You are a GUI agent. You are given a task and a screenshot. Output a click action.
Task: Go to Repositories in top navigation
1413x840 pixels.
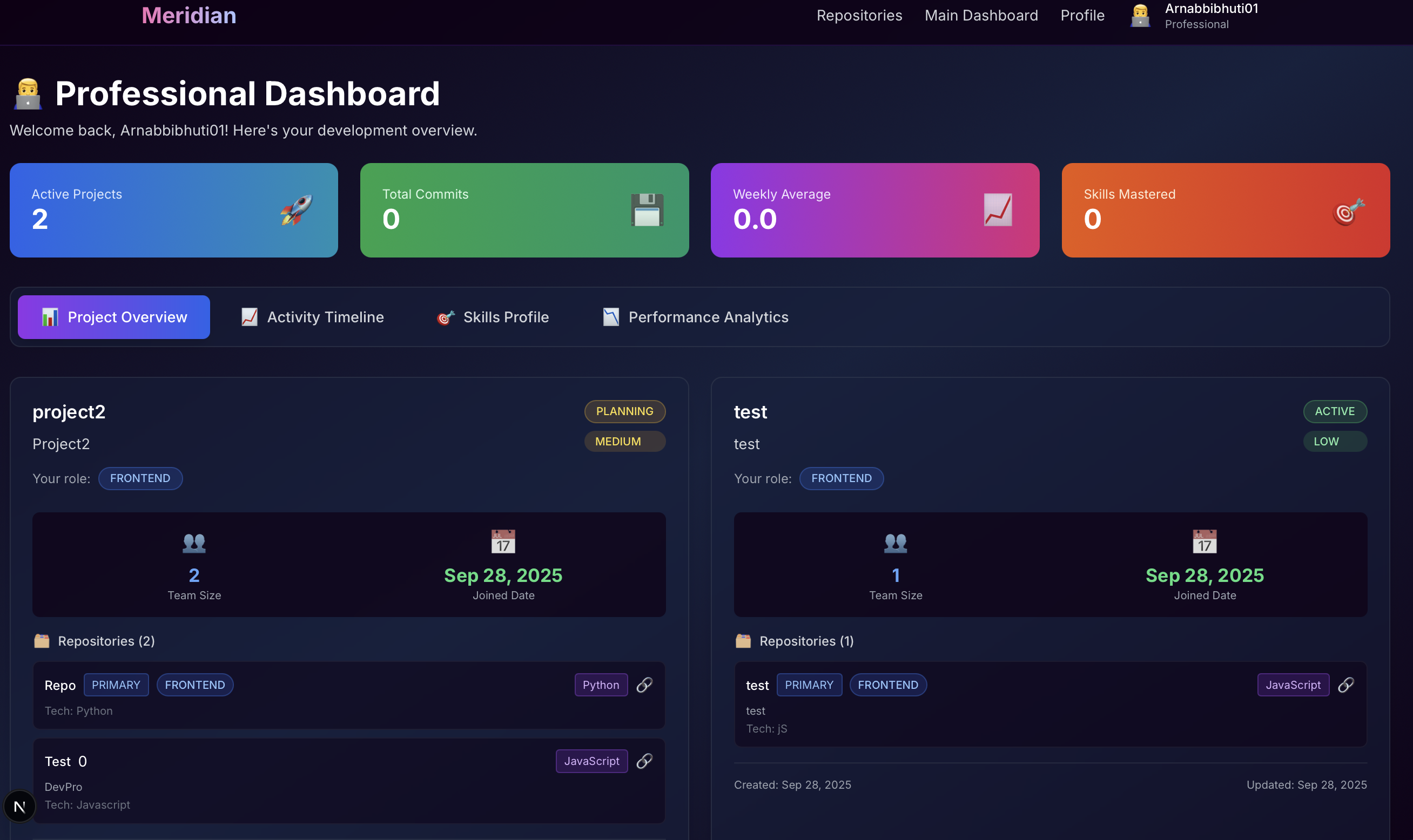point(859,15)
